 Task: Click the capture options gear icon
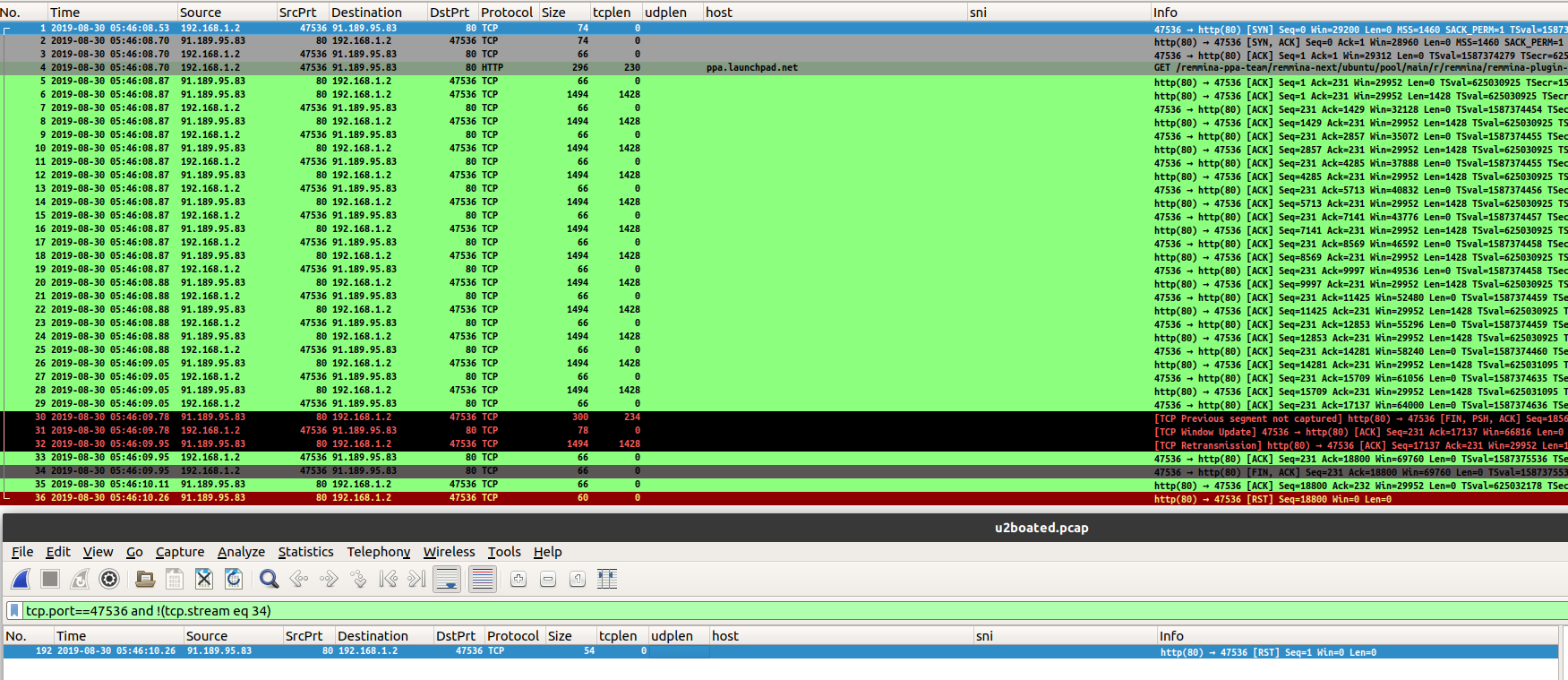(109, 580)
